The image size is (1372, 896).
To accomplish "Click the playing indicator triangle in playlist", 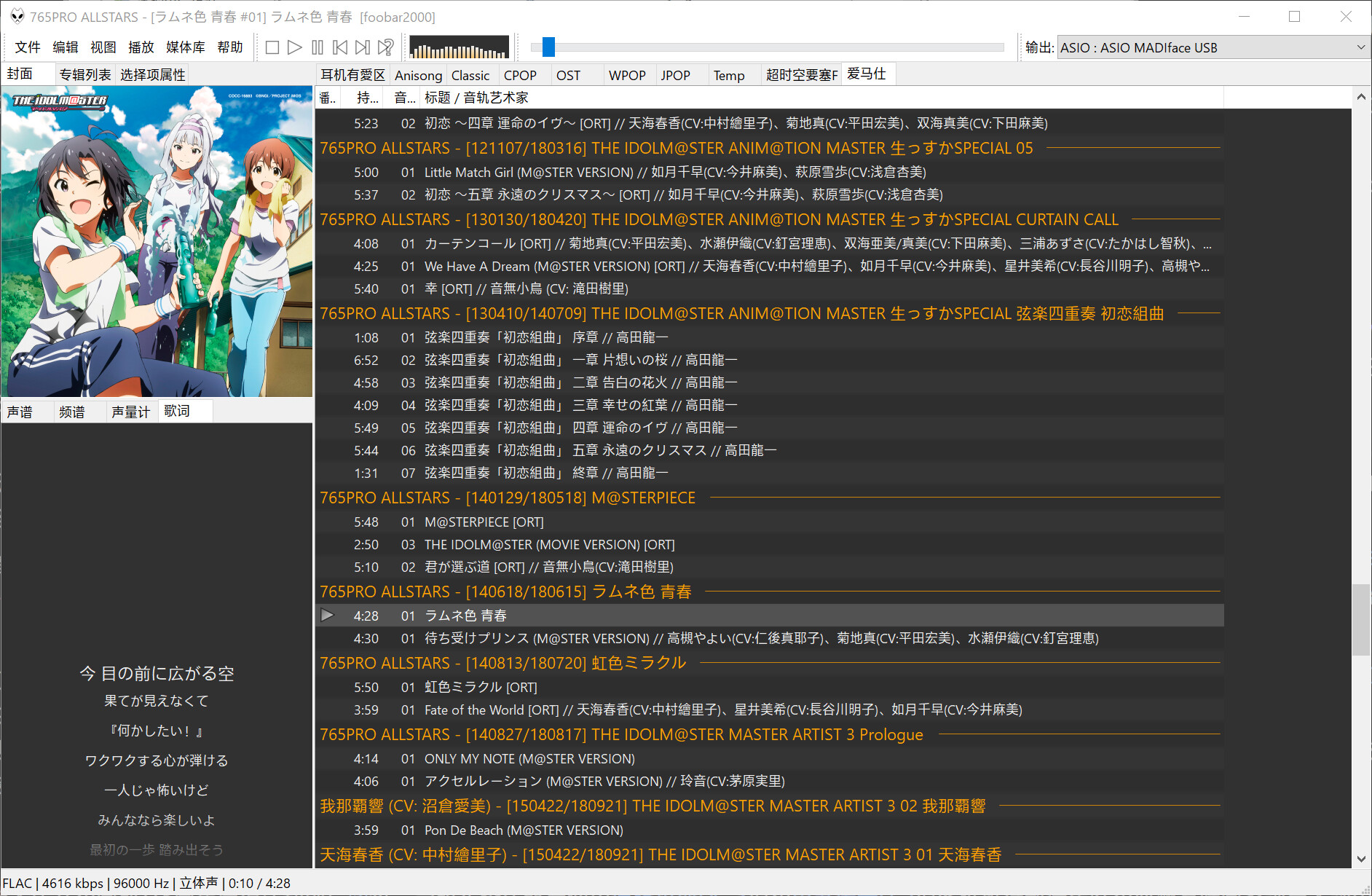I will point(328,615).
